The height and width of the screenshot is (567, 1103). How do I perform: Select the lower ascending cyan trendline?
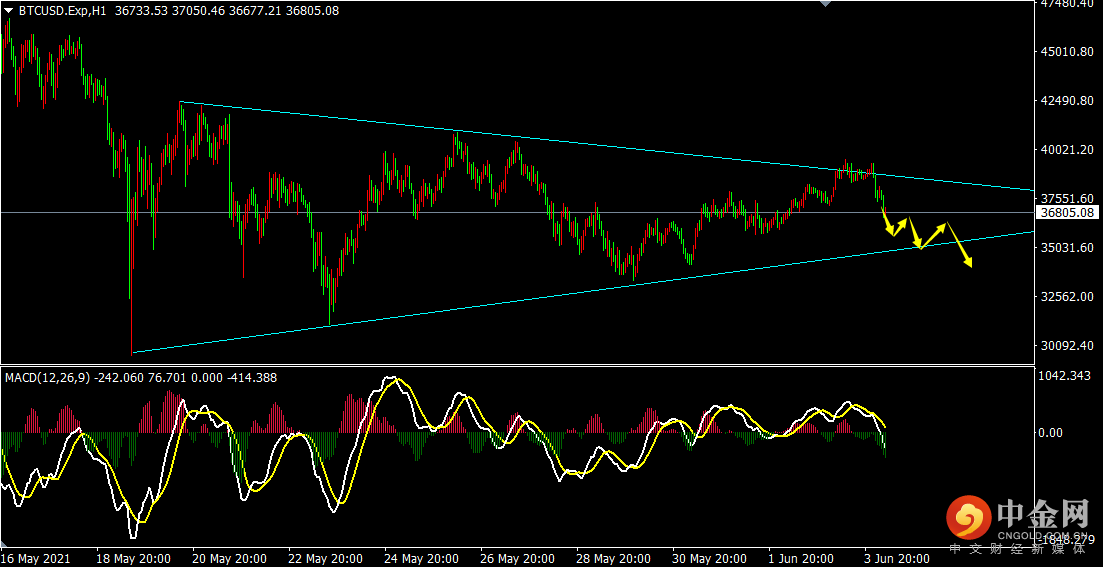tap(584, 291)
